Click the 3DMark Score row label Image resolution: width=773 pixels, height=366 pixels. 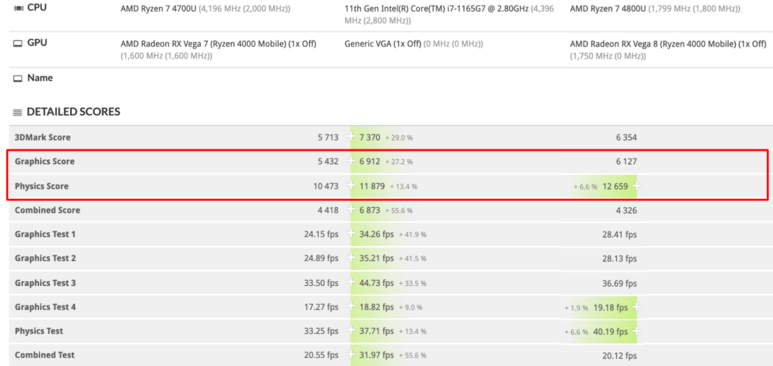(42, 138)
